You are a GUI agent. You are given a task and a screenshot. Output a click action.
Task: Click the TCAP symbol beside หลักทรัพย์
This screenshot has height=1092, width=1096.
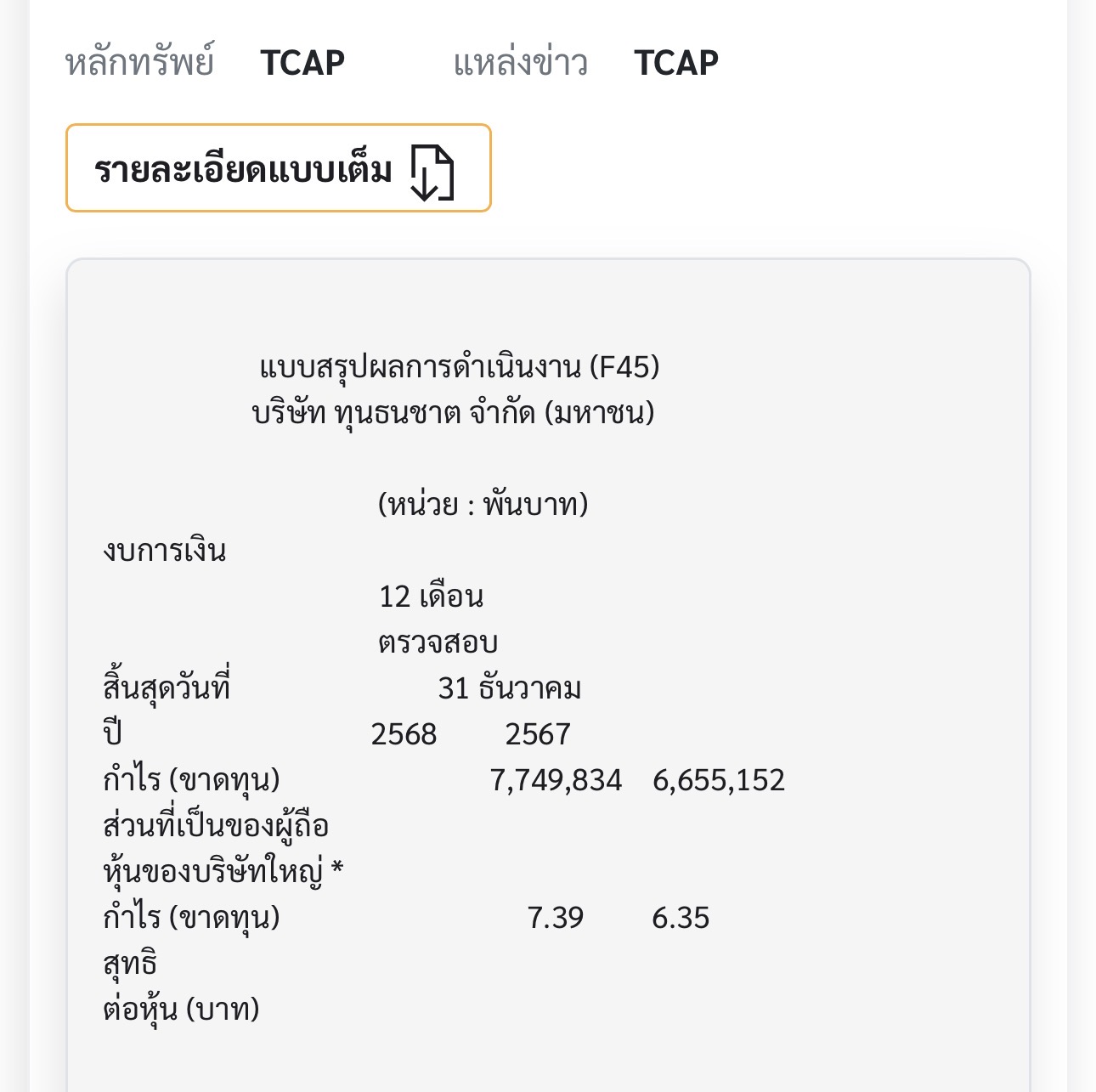click(x=302, y=63)
